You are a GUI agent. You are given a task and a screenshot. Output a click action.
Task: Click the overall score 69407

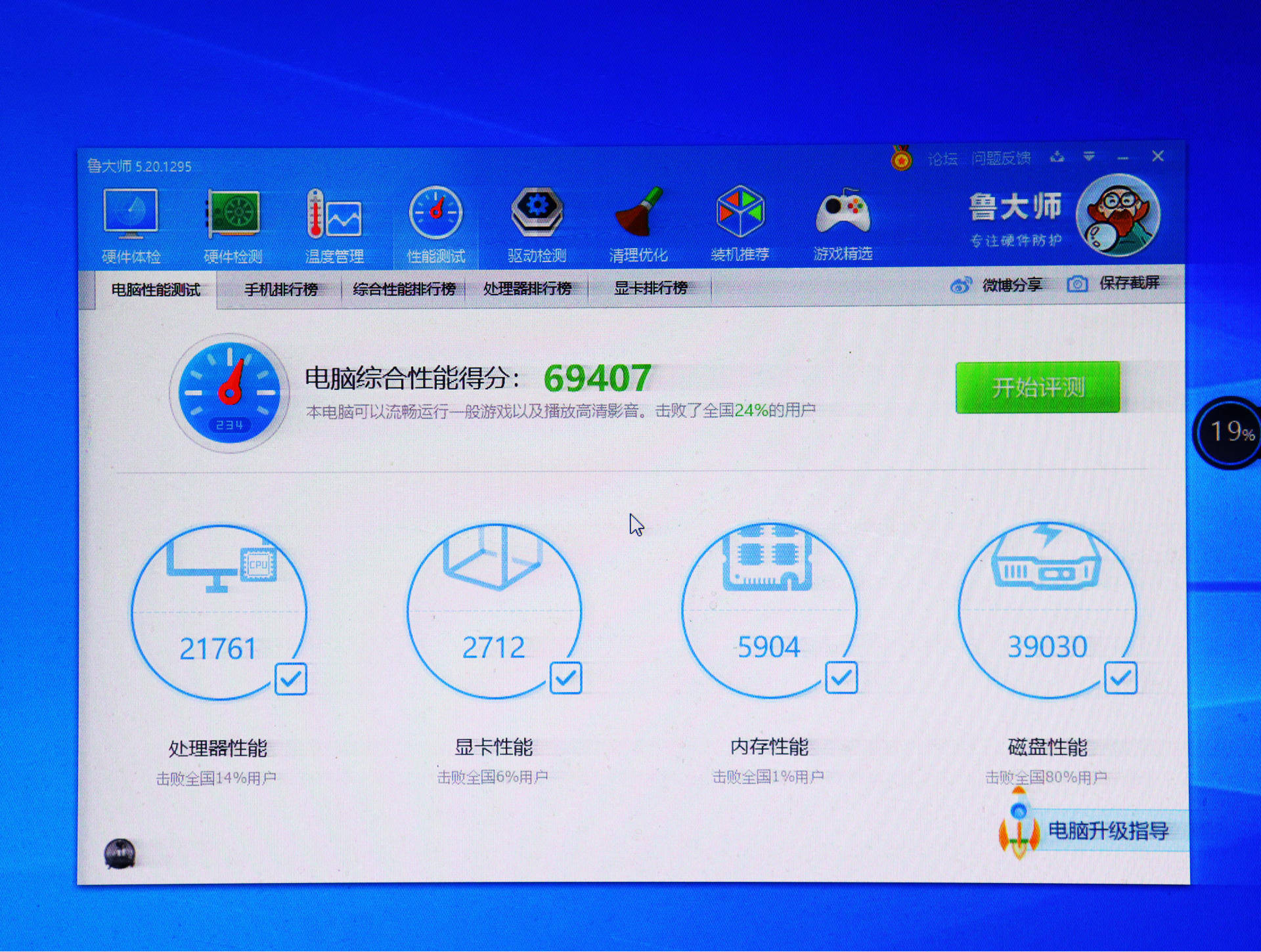pos(598,378)
